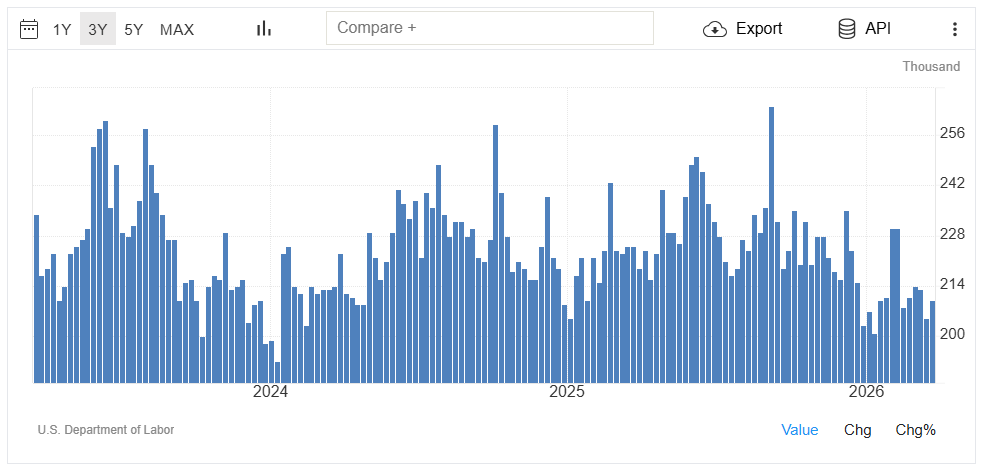The image size is (983, 475).
Task: Click the Export text label
Action: click(x=759, y=29)
